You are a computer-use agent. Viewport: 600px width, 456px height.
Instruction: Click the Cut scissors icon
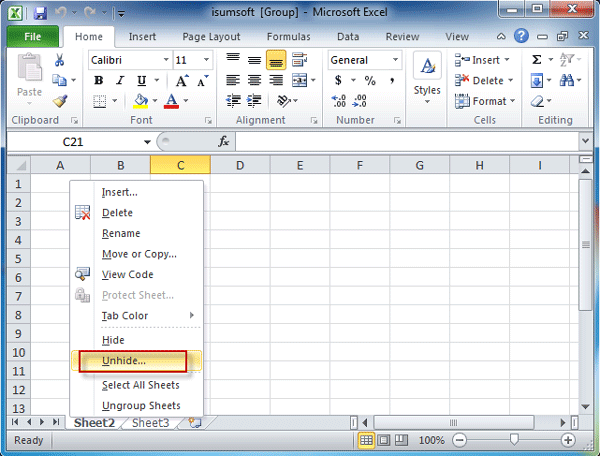[59, 60]
